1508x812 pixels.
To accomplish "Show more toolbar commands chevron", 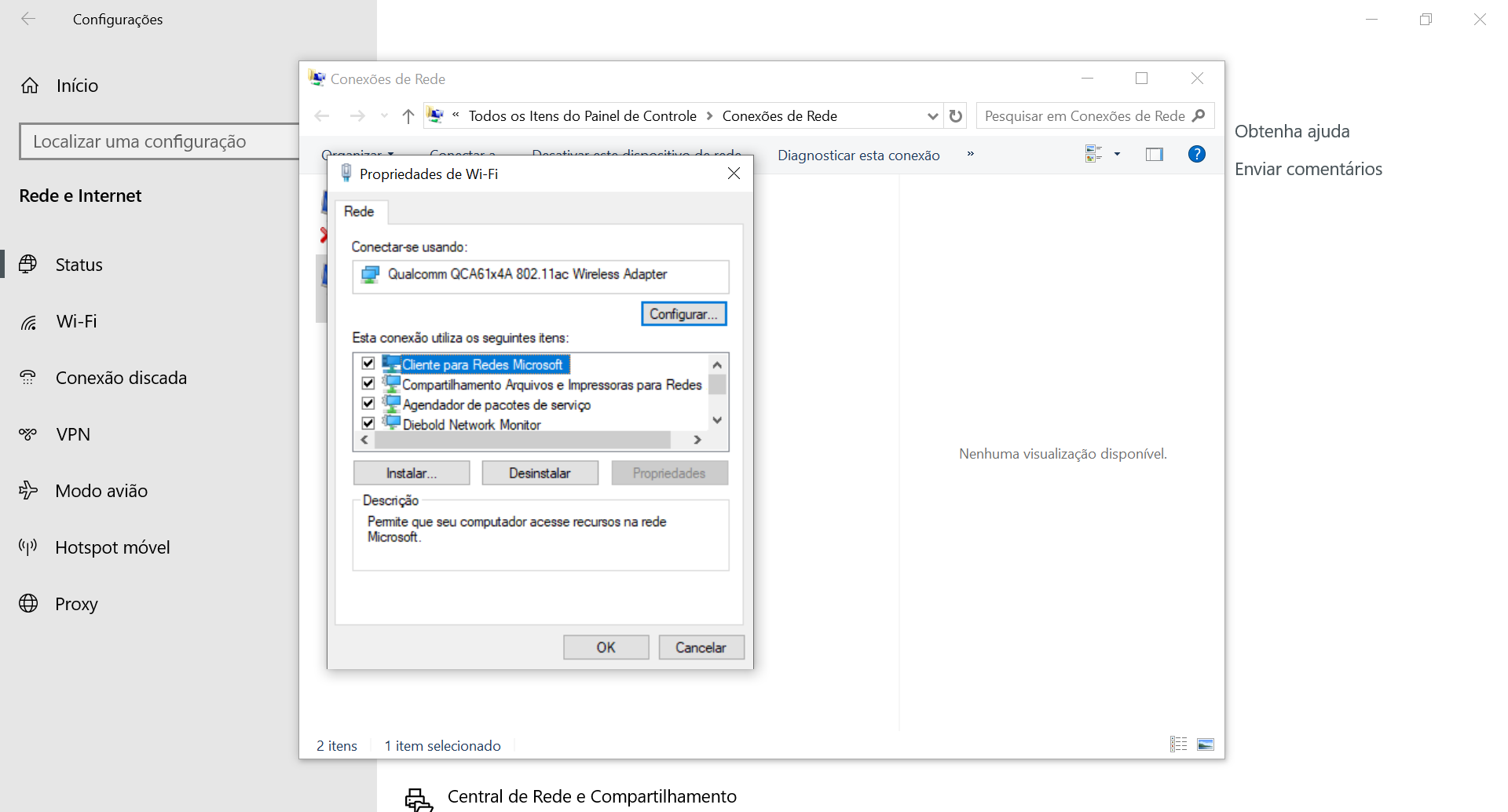I will pos(971,154).
